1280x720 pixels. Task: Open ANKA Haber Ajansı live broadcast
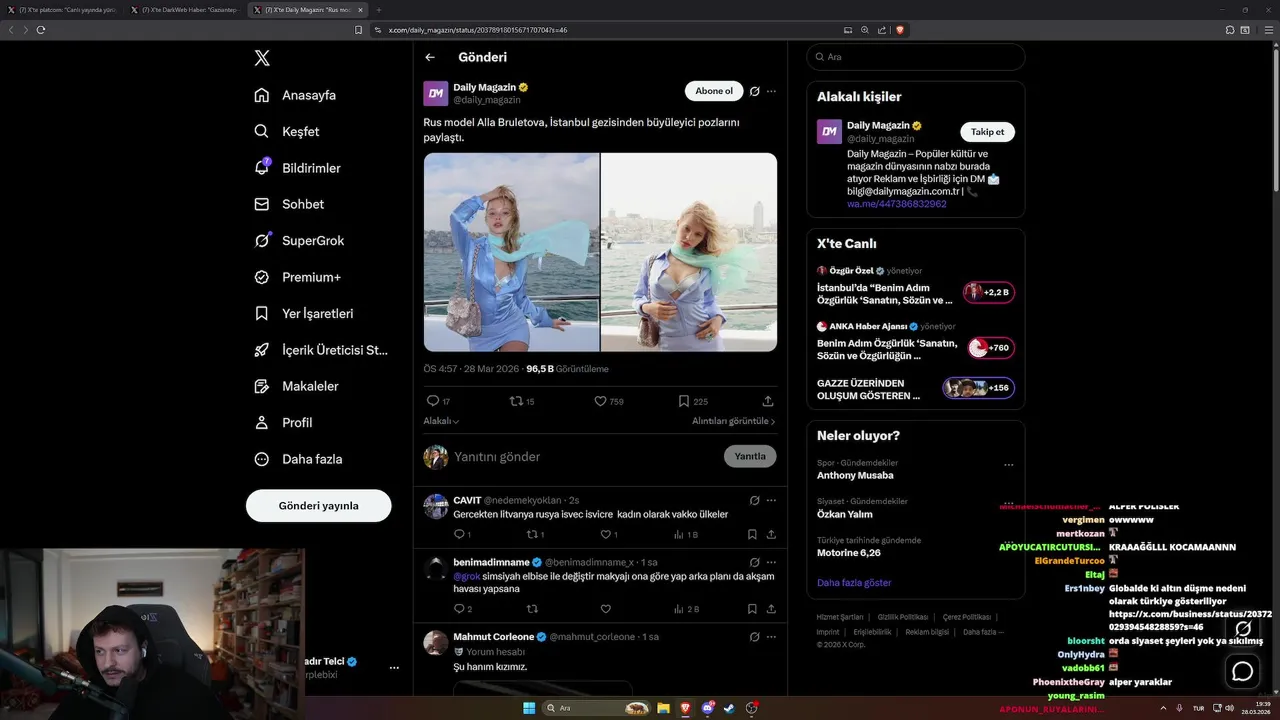915,342
